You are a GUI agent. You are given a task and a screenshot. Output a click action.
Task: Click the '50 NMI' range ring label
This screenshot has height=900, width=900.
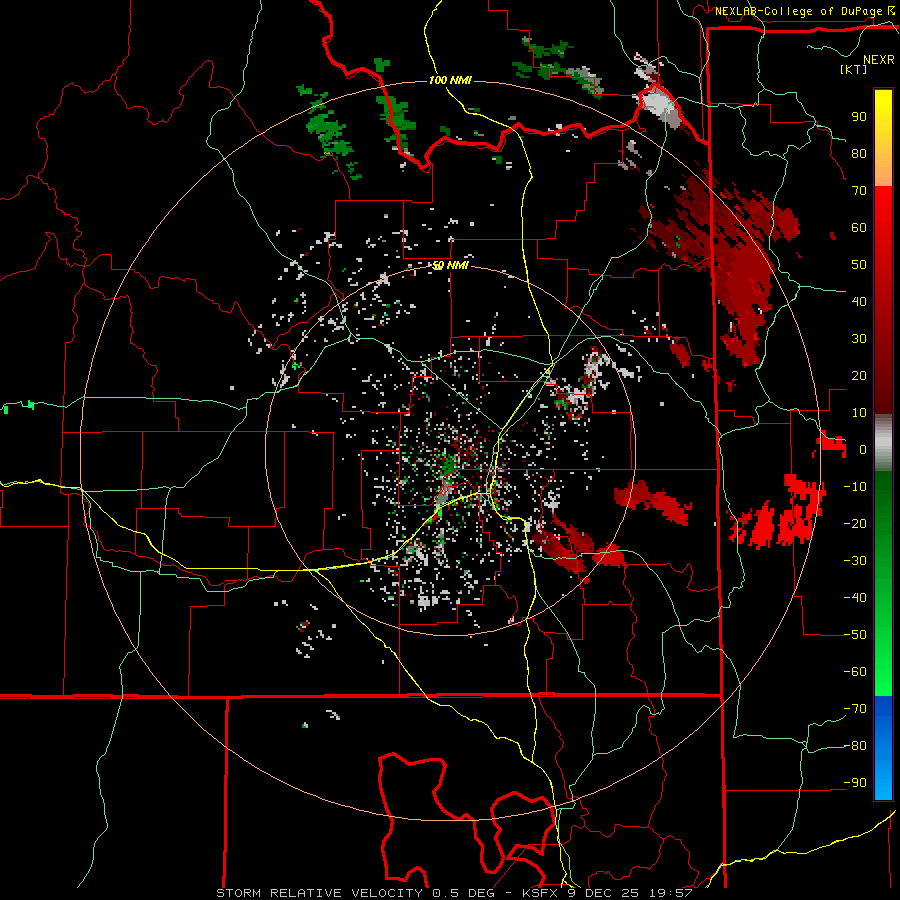point(450,265)
